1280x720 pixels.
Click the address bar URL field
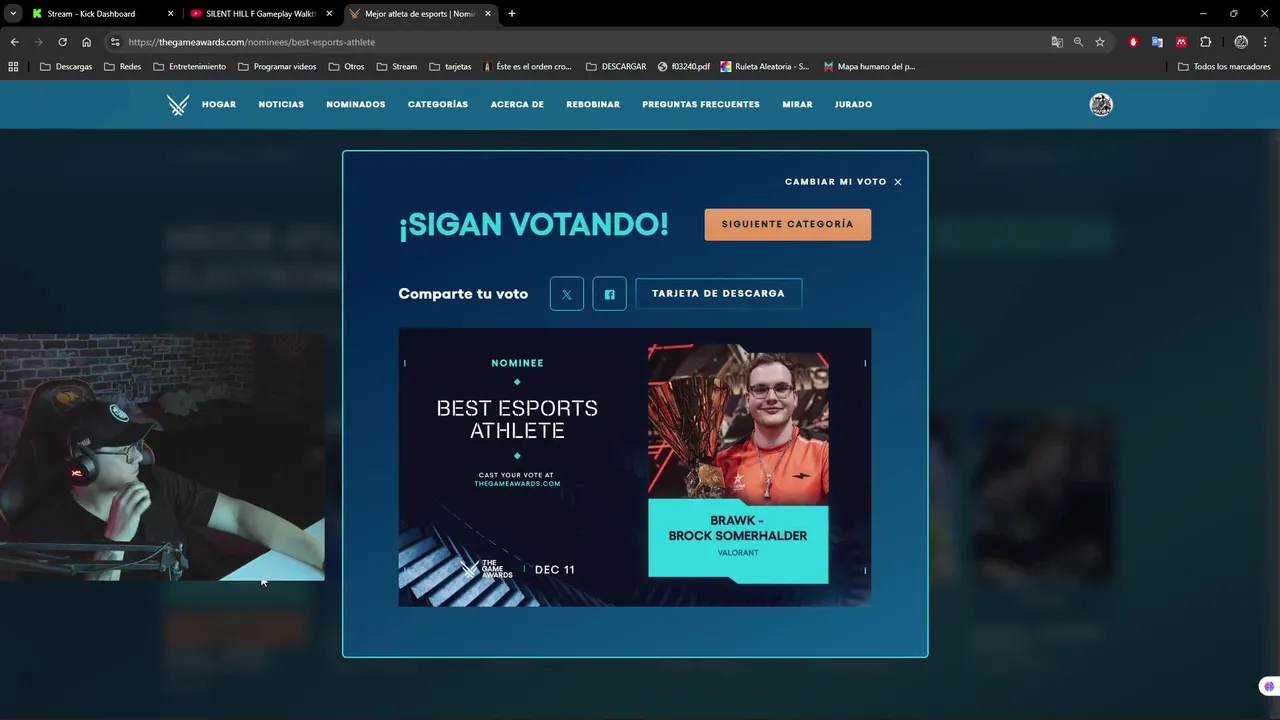pyautogui.click(x=580, y=42)
